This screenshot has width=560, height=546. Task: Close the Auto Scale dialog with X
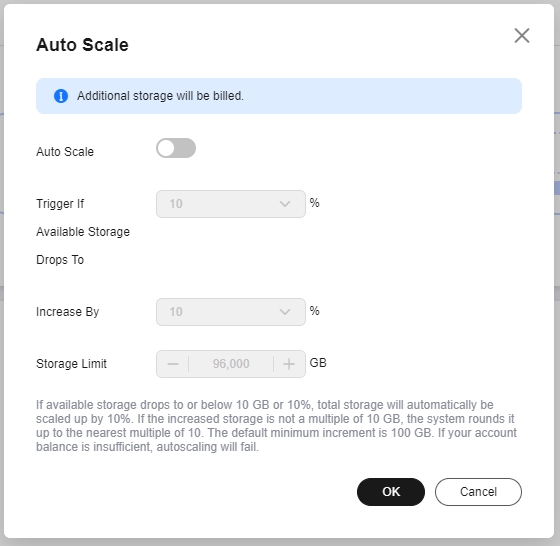coord(522,35)
